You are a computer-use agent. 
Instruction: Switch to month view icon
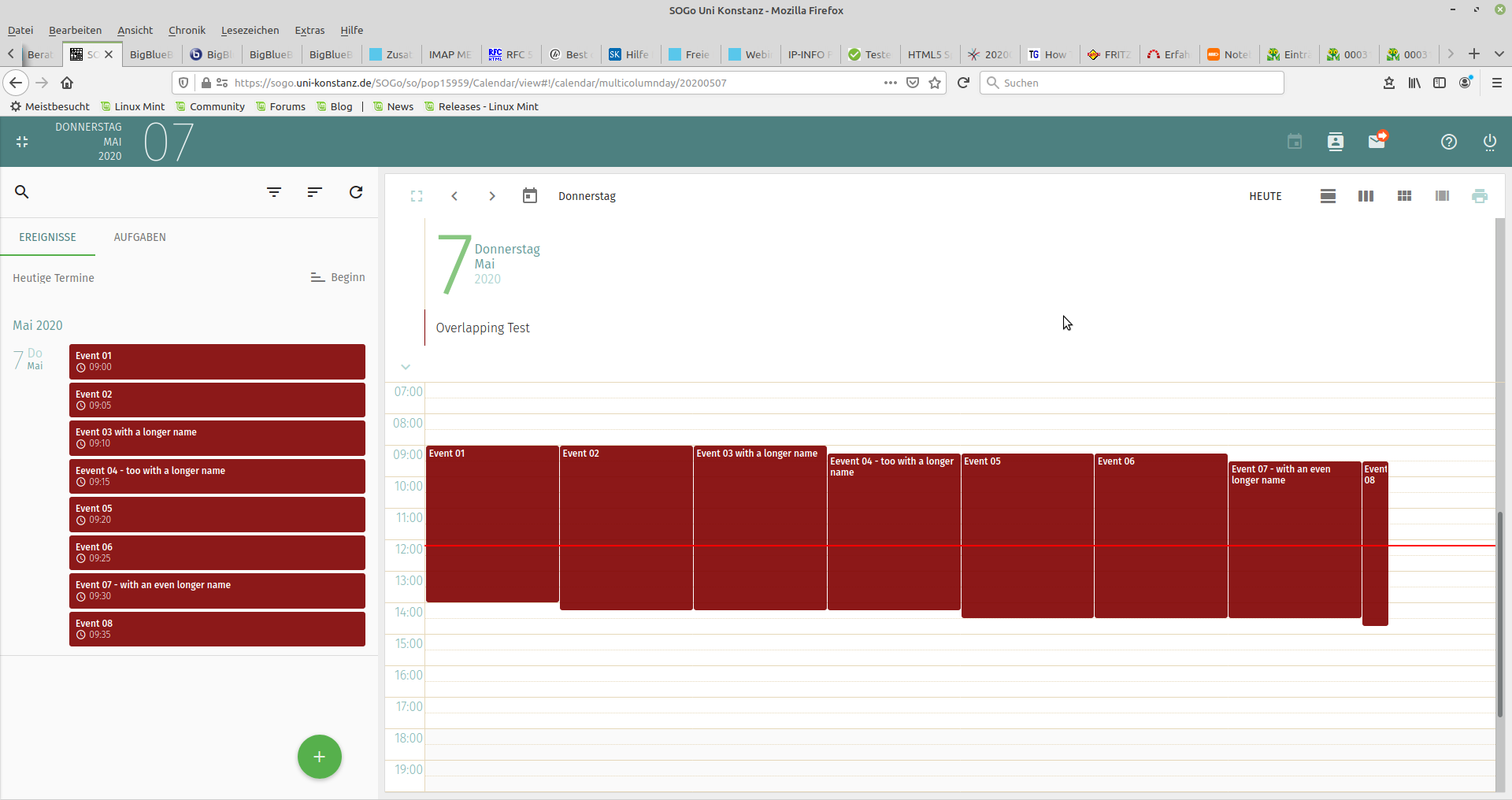1404,196
